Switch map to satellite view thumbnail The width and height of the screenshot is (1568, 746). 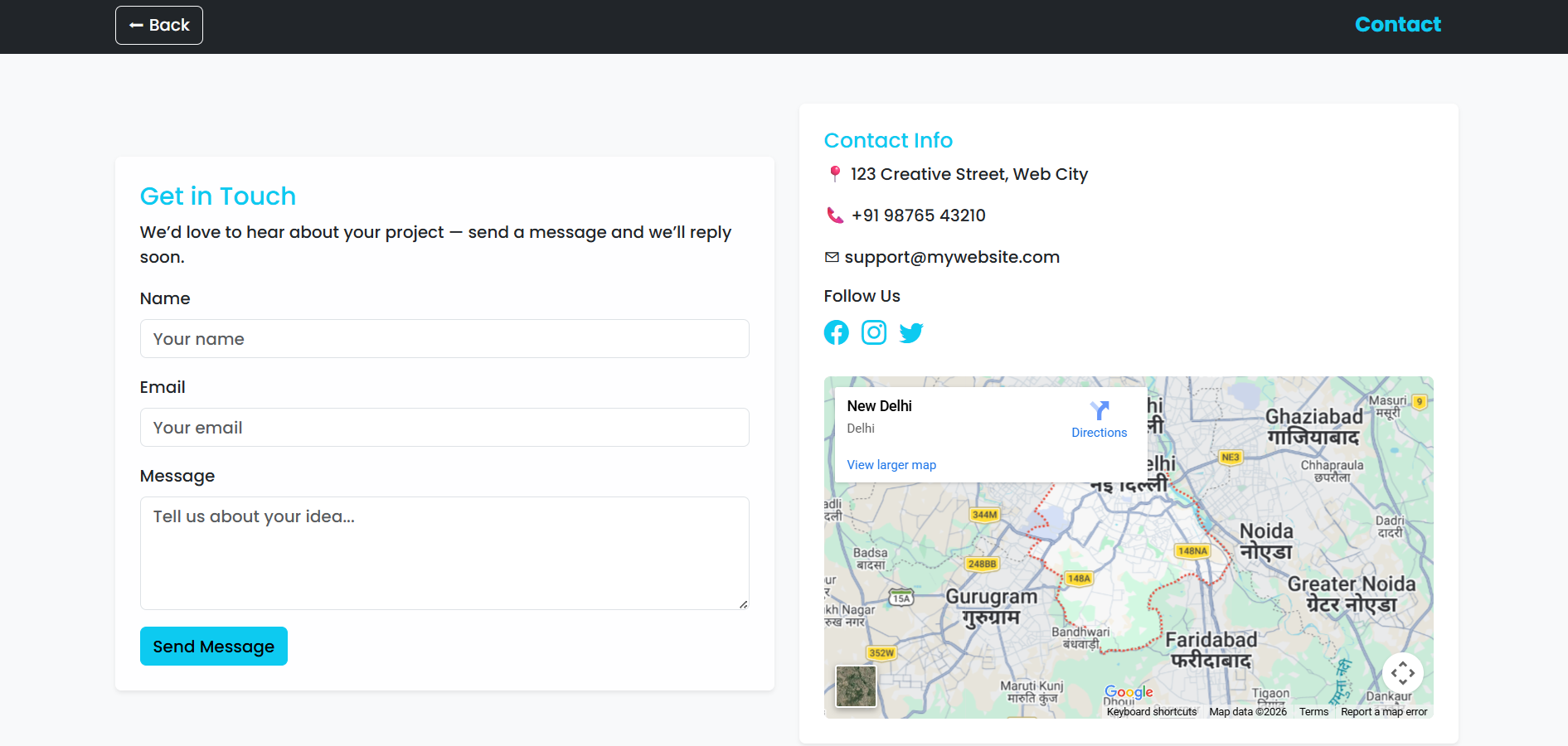coord(856,686)
